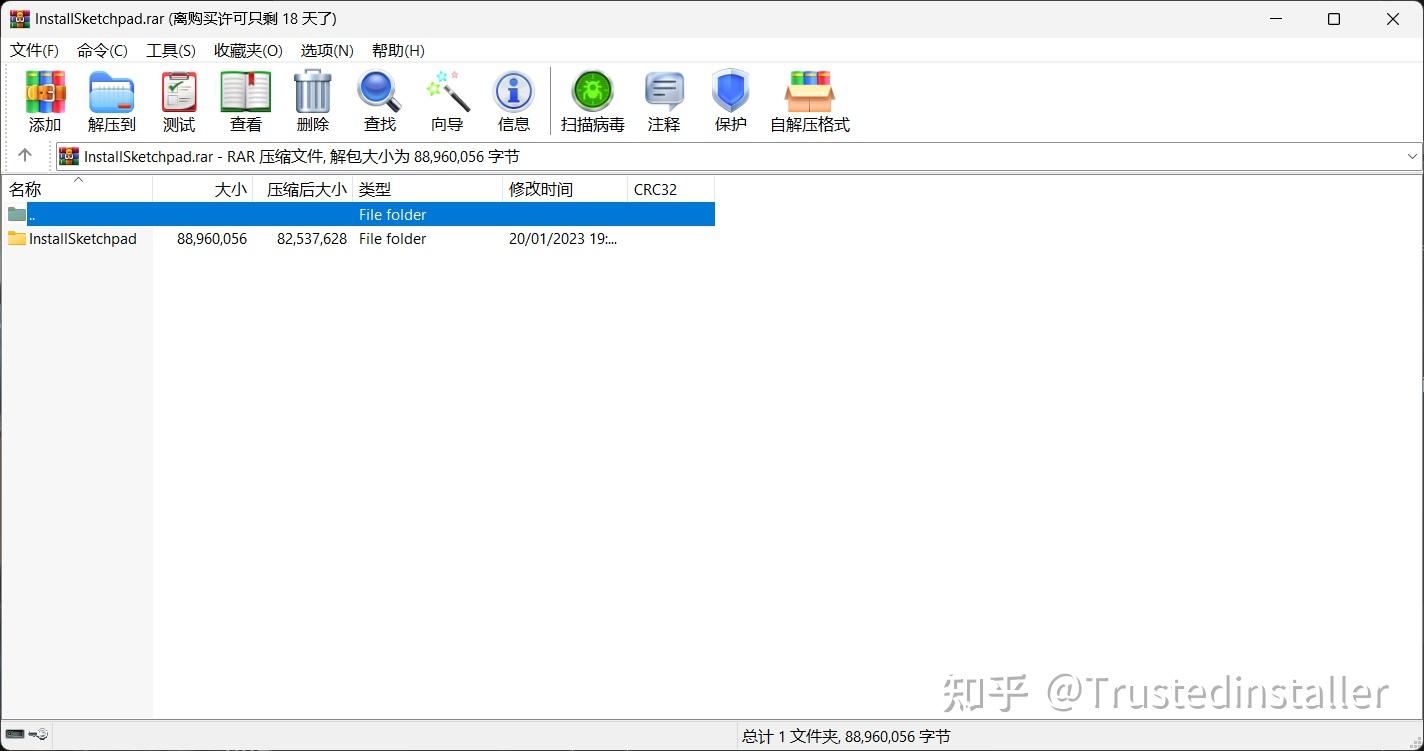Open the address bar dropdown arrow
This screenshot has height=751, width=1424.
click(x=1410, y=156)
